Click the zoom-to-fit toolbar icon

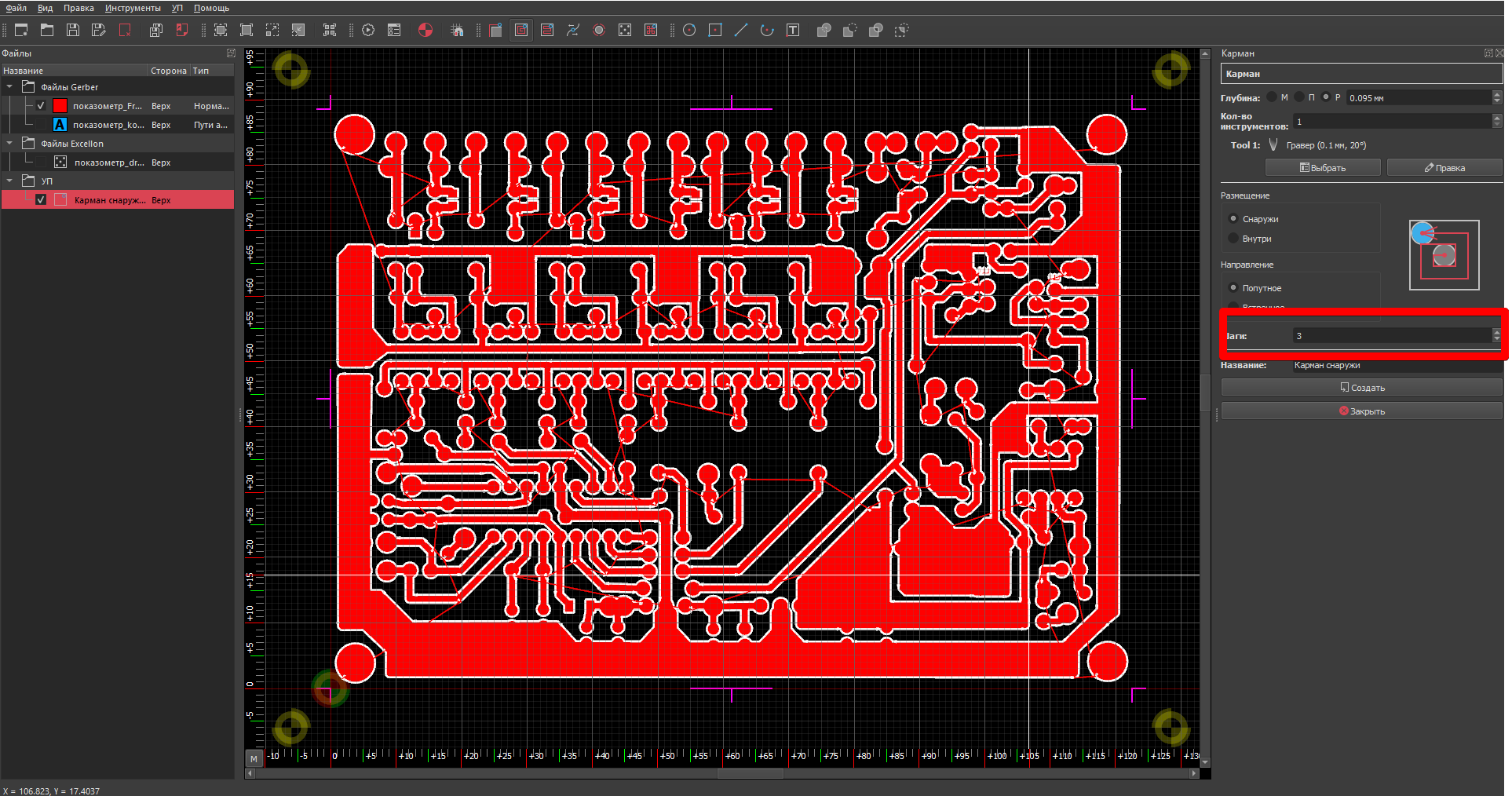pyautogui.click(x=221, y=30)
